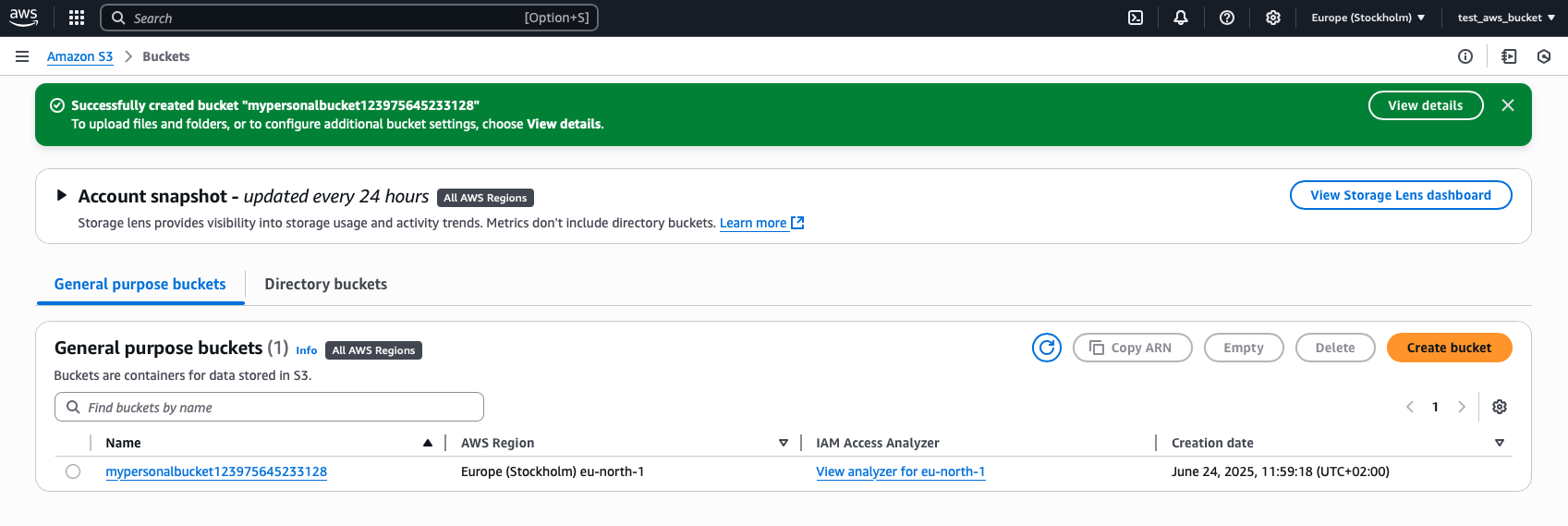Click the search magnifier in Find buckets field
This screenshot has height=526, width=1568.
pyautogui.click(x=73, y=407)
